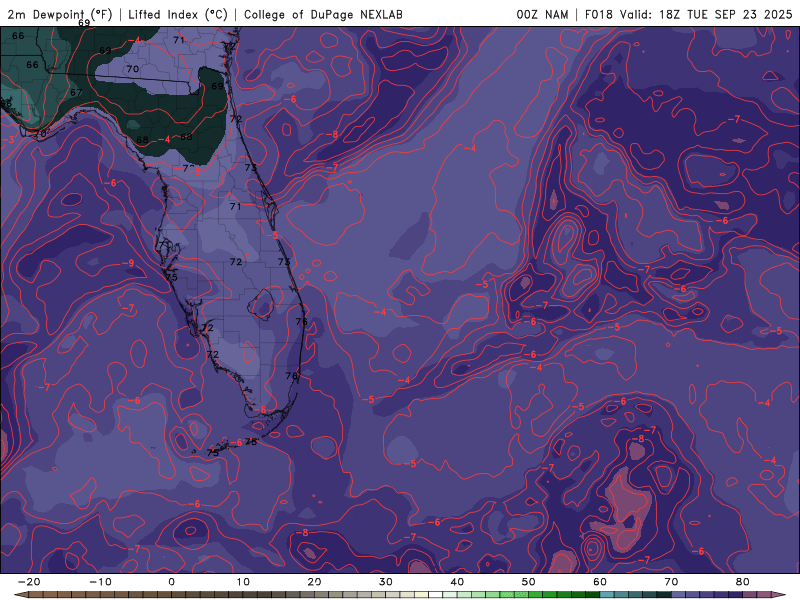
Task: Click the "50" color bar label
Action: pos(529,582)
